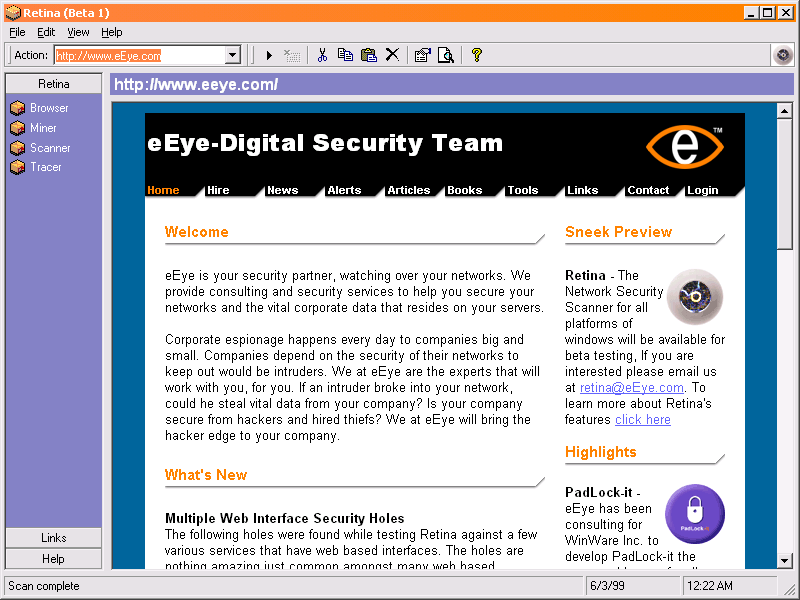Click the Copy icon in toolbar
Image resolution: width=800 pixels, height=600 pixels.
345,55
